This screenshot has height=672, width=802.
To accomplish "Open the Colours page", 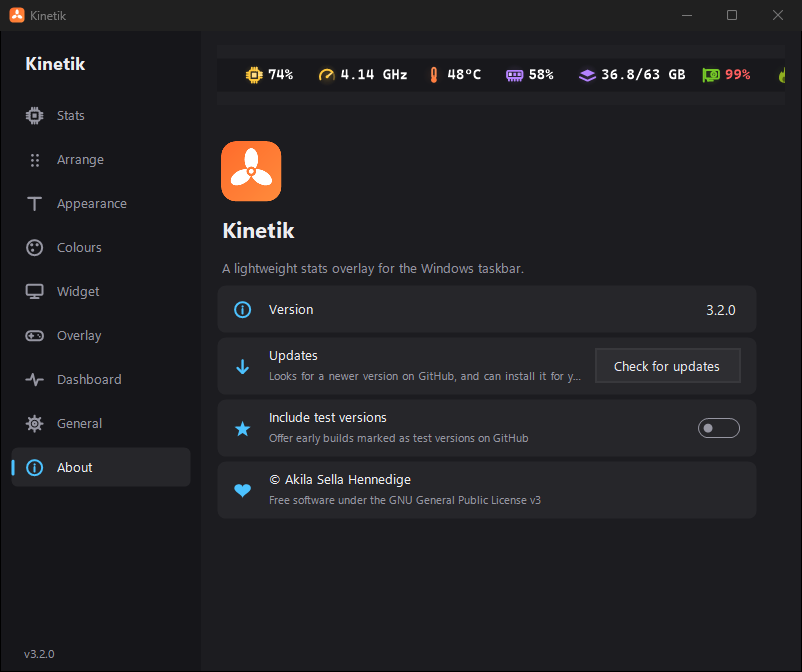I will [x=101, y=248].
